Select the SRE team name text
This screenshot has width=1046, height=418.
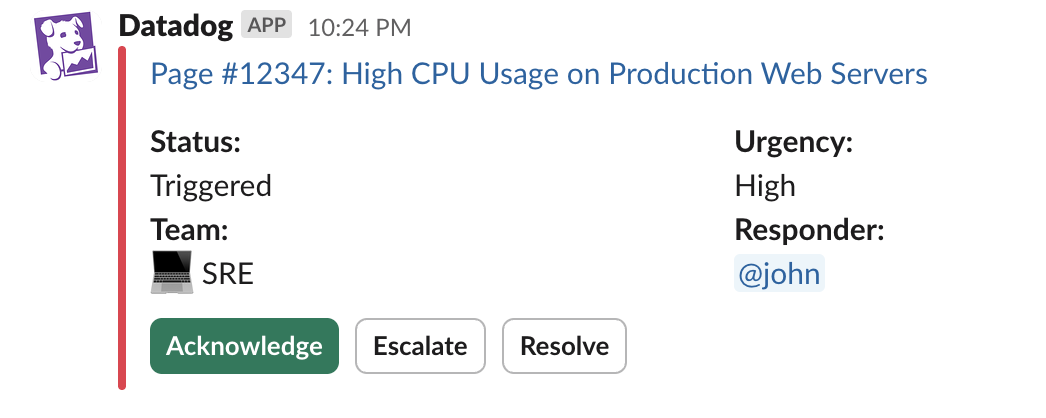[227, 274]
